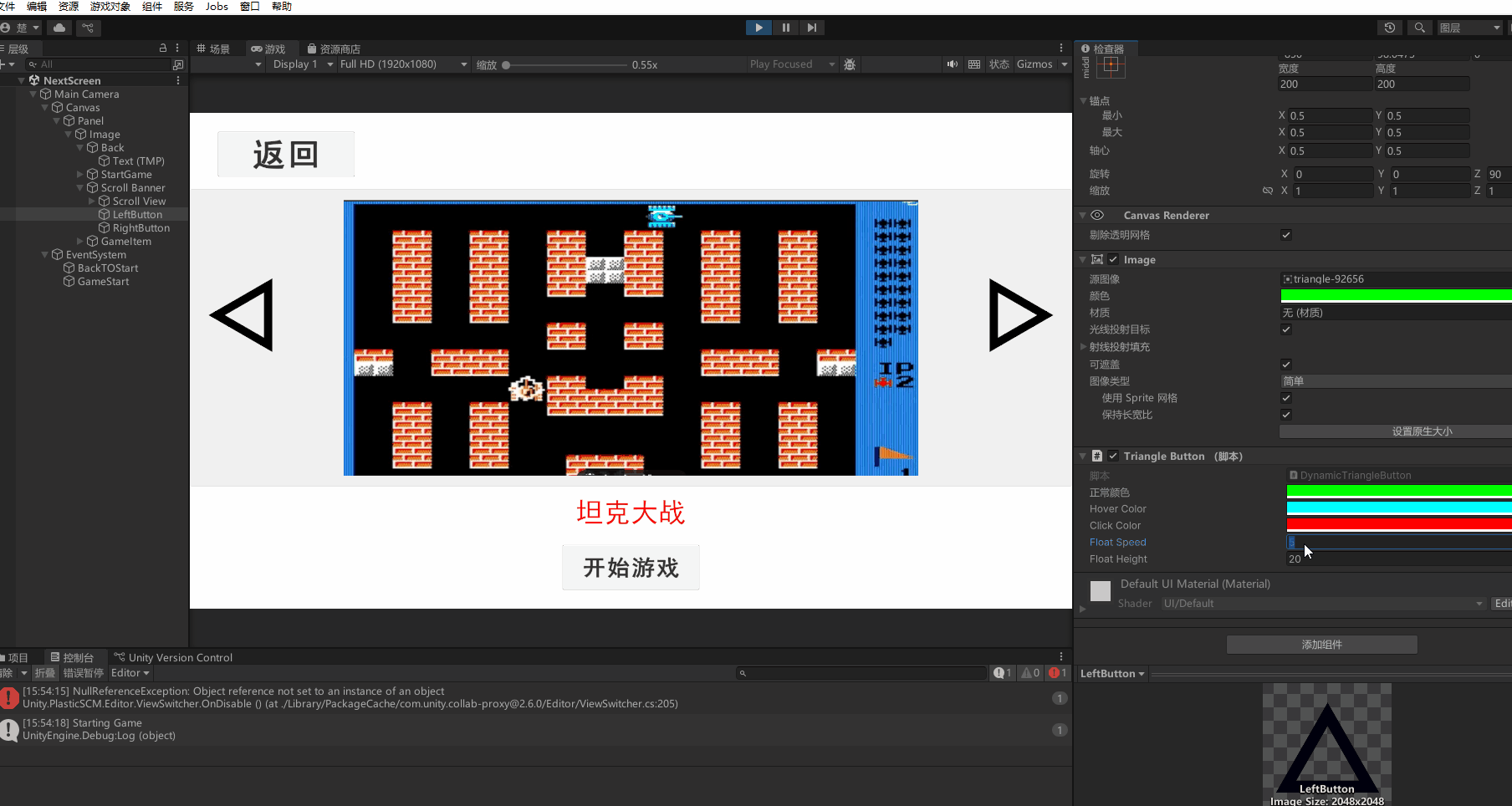
Task: Open the Jobs menu
Action: 217,7
